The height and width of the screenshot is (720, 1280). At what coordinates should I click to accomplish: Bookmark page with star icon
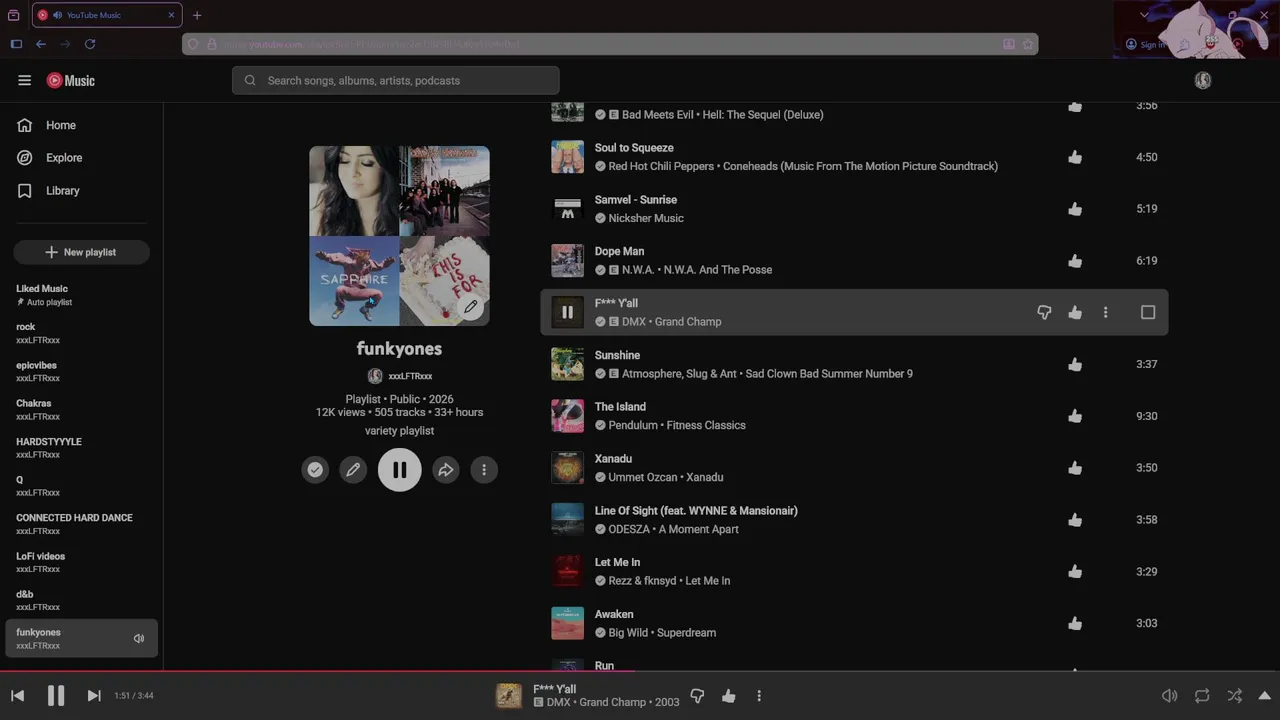[x=1028, y=44]
